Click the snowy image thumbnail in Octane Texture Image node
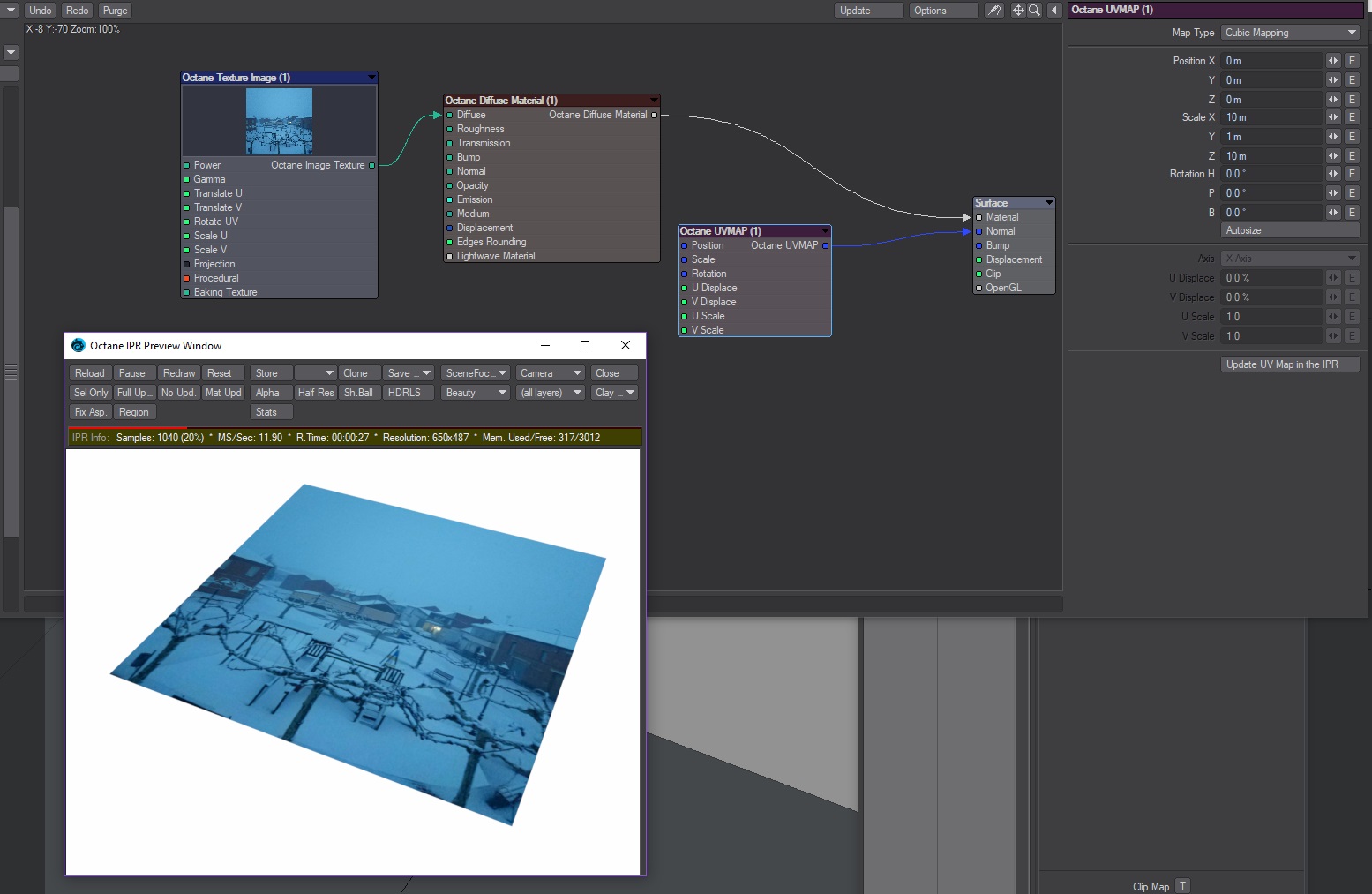 coord(279,122)
